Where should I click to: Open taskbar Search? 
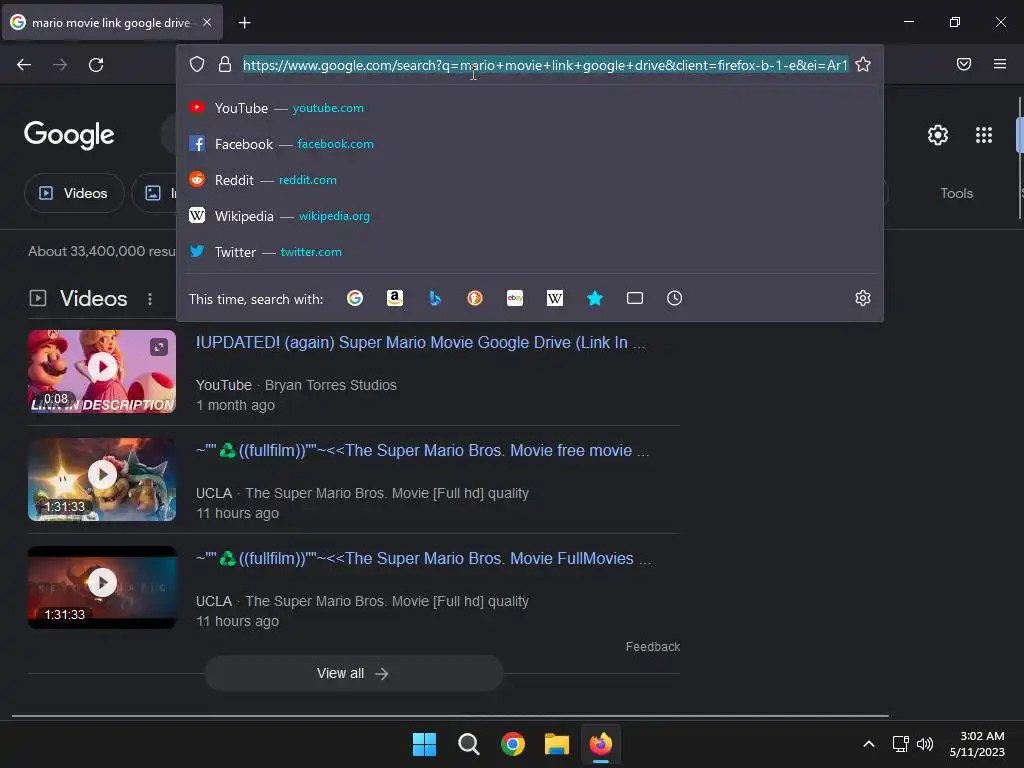pyautogui.click(x=469, y=744)
